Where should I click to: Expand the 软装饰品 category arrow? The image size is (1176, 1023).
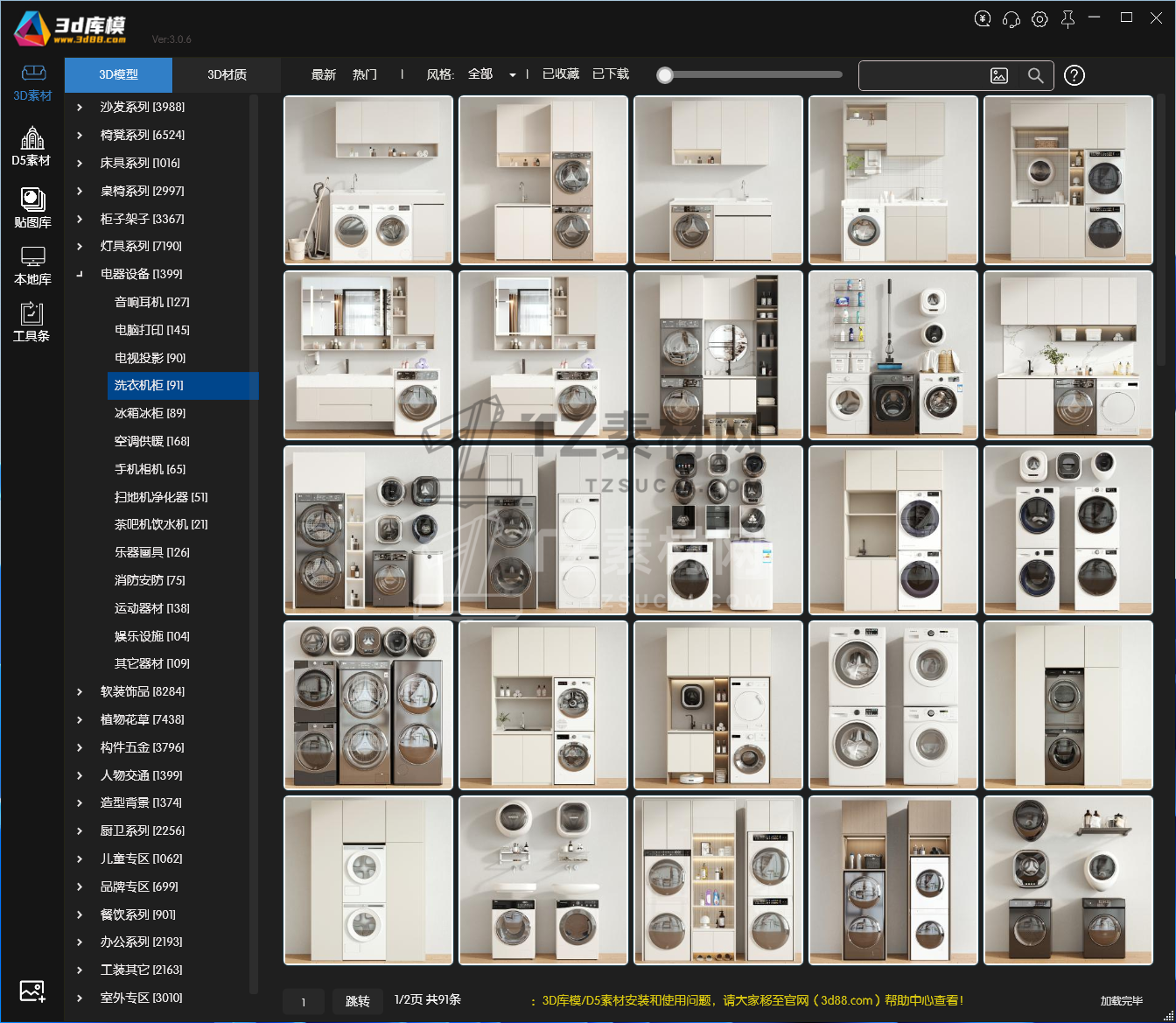80,691
